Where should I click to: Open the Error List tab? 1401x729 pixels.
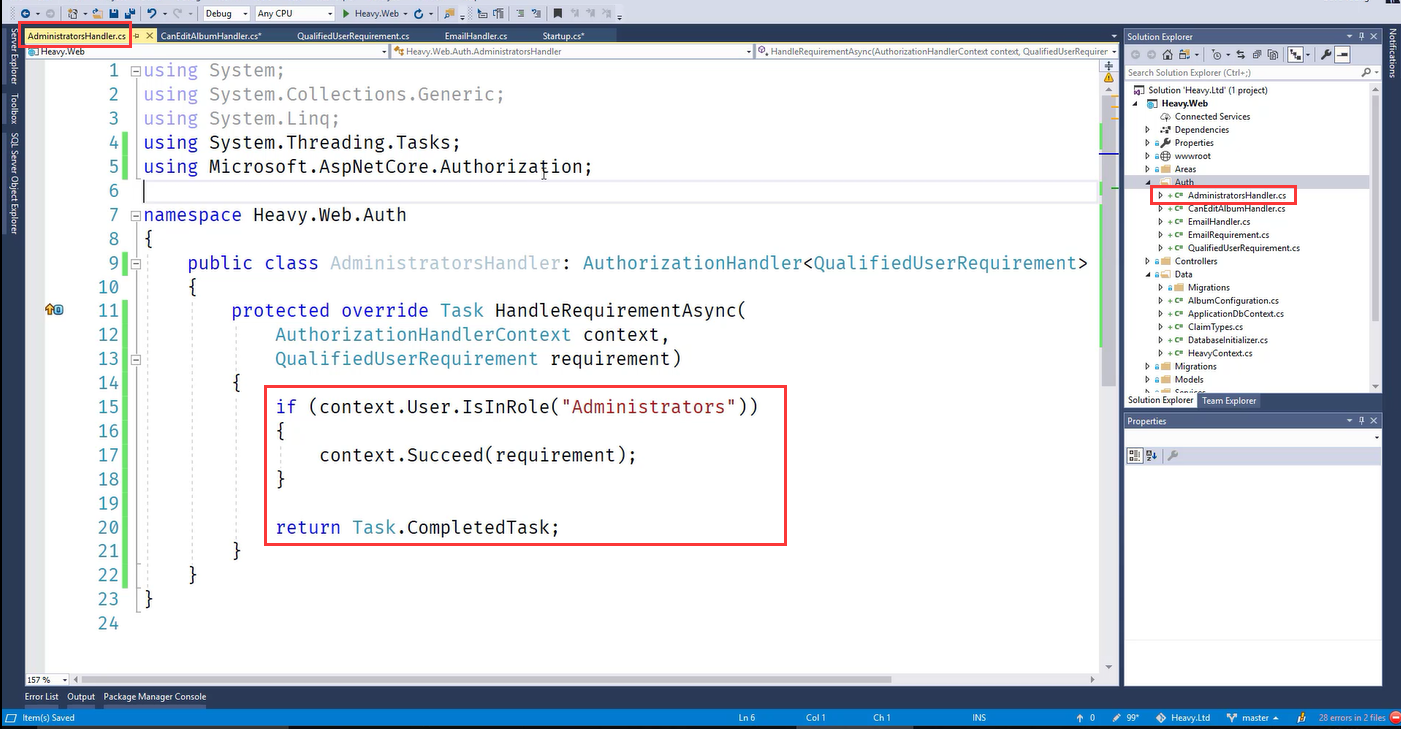pos(41,697)
